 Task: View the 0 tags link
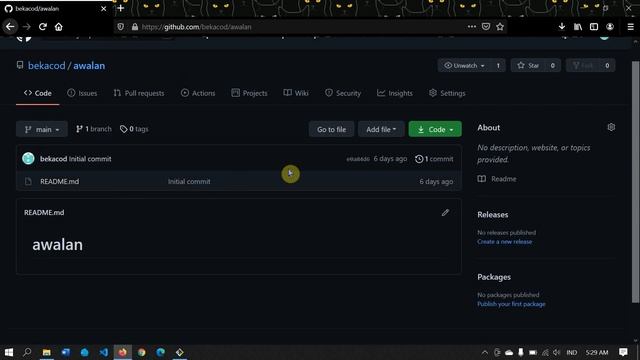(x=134, y=129)
